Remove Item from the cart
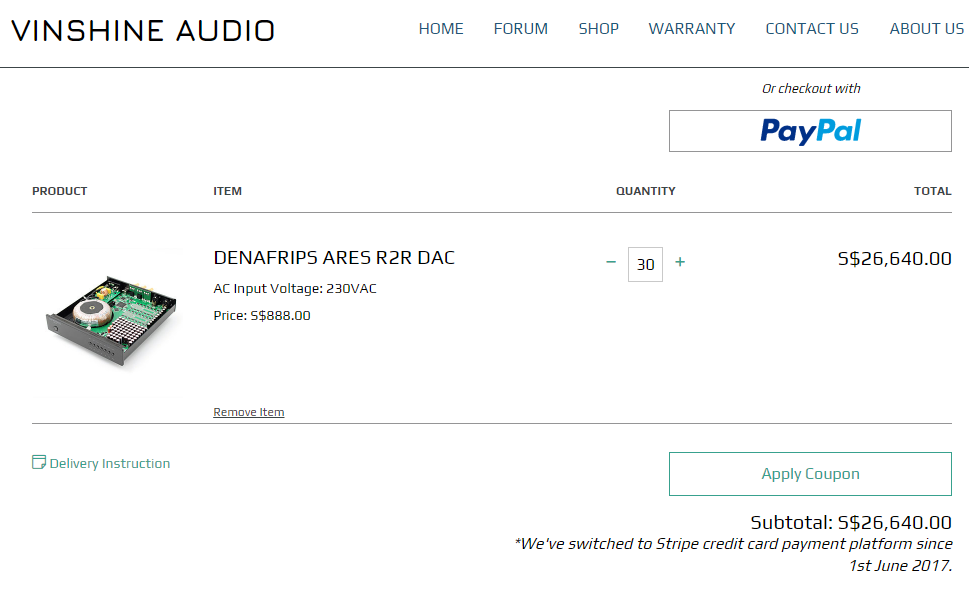Viewport: 969px width, 592px height. [248, 412]
